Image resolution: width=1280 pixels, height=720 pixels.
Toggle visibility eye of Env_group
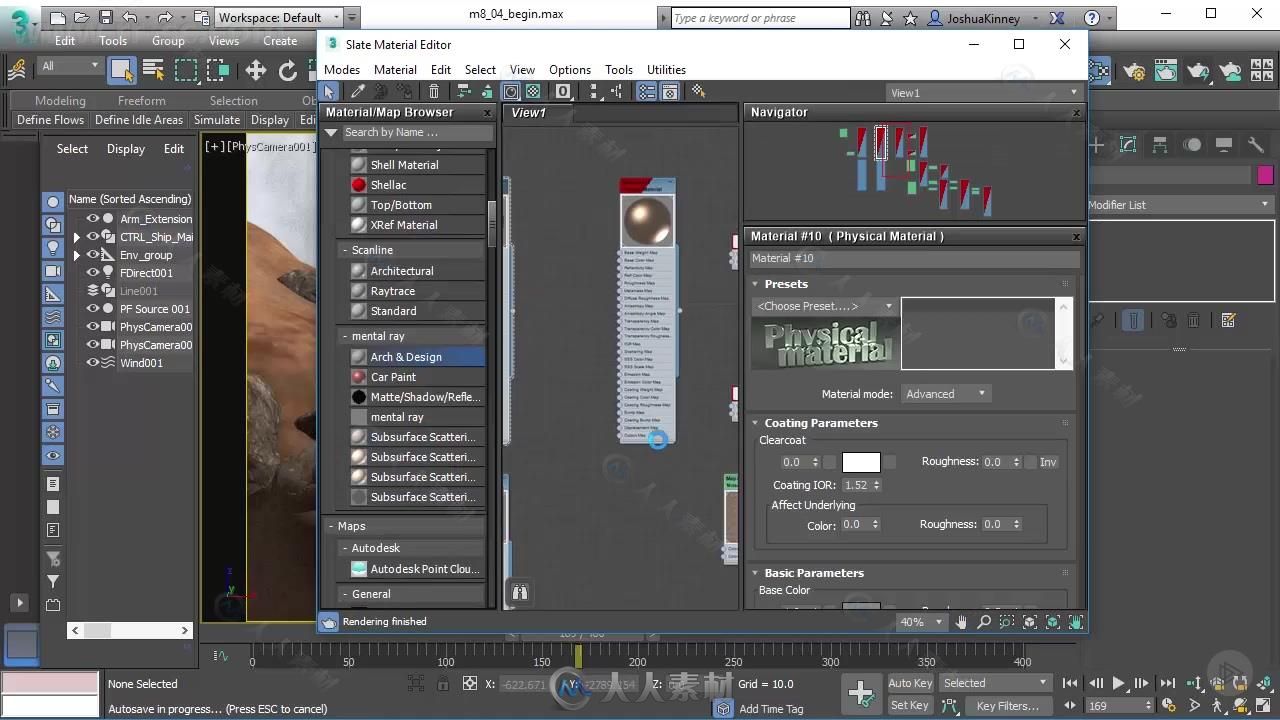[92, 255]
